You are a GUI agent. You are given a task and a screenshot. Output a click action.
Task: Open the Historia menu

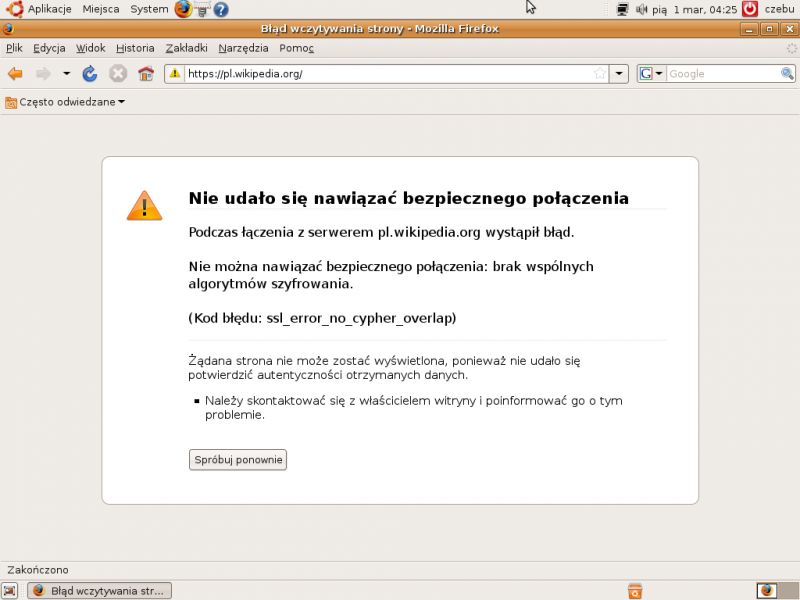(x=135, y=48)
